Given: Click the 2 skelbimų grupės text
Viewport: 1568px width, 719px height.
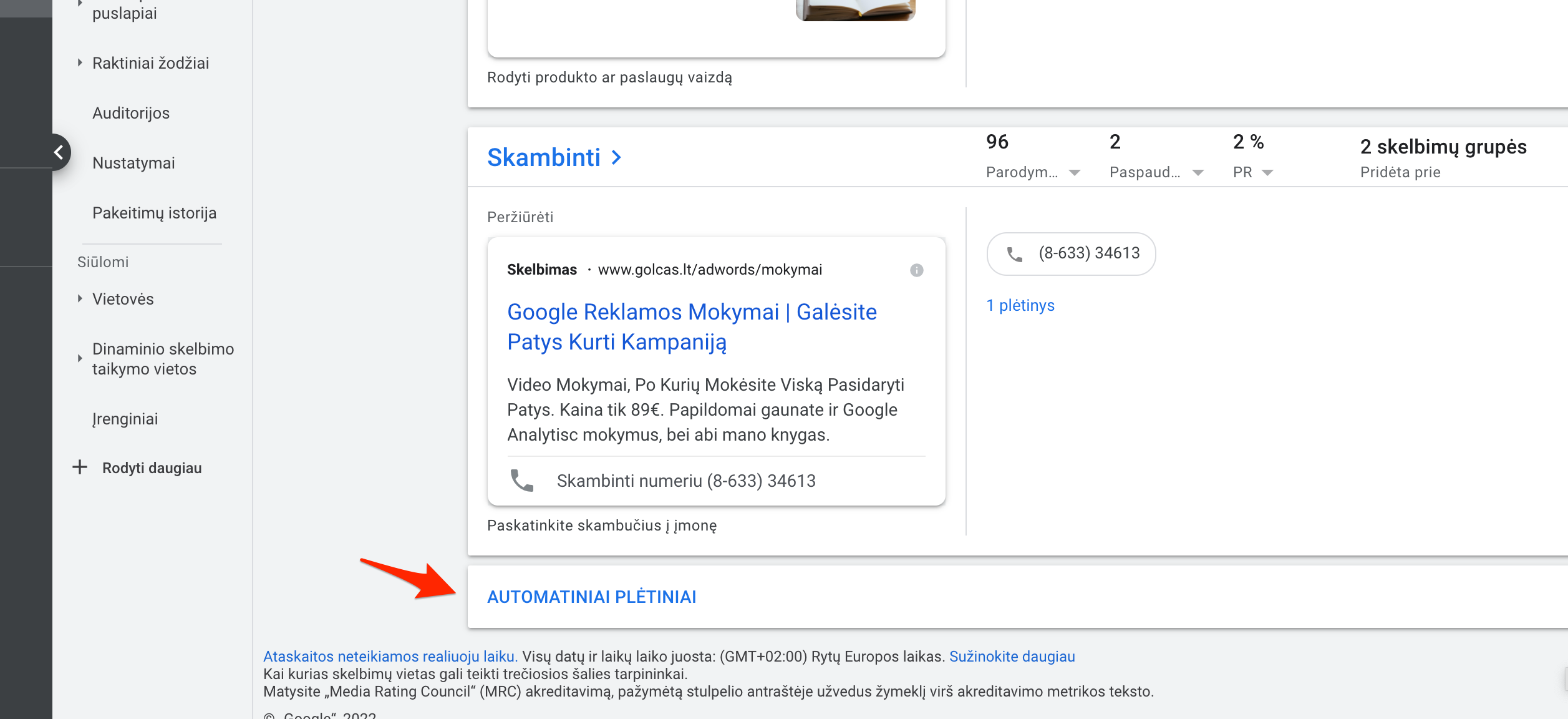Looking at the screenshot, I should tap(1443, 147).
